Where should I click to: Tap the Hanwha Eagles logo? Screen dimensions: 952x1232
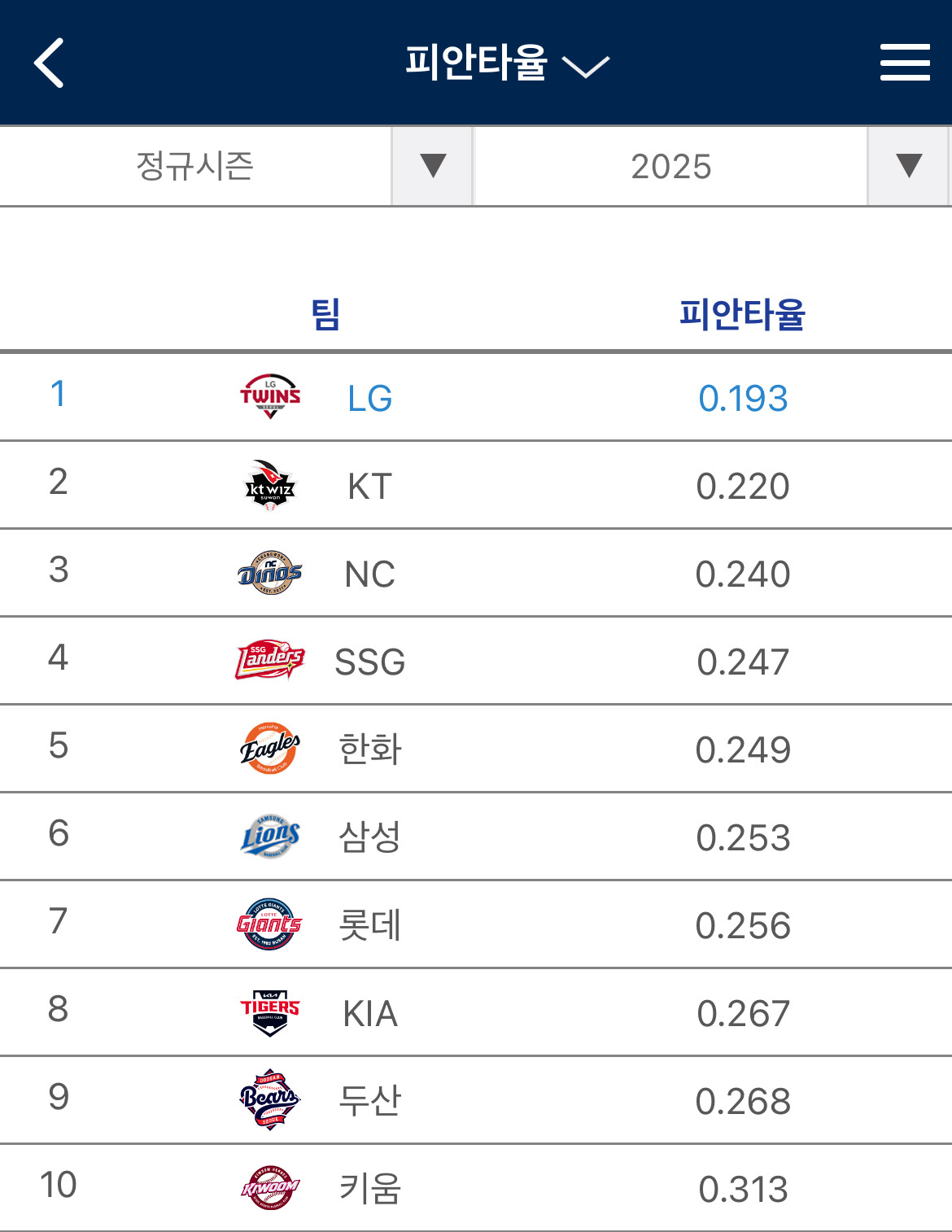[270, 748]
